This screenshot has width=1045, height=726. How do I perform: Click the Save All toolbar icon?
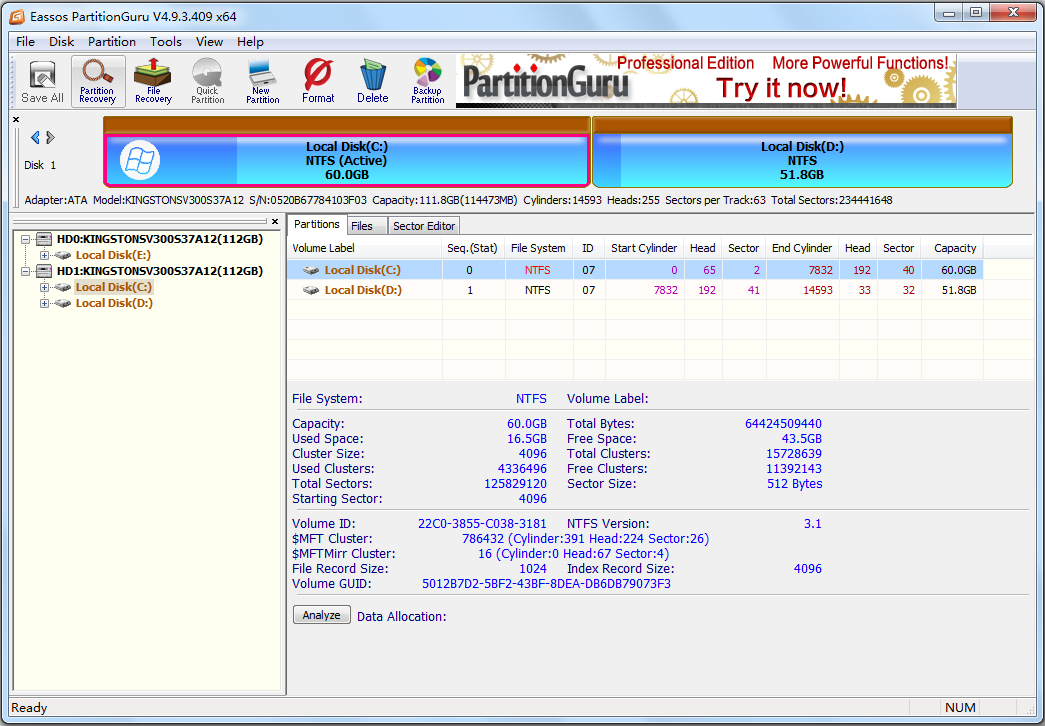[42, 81]
